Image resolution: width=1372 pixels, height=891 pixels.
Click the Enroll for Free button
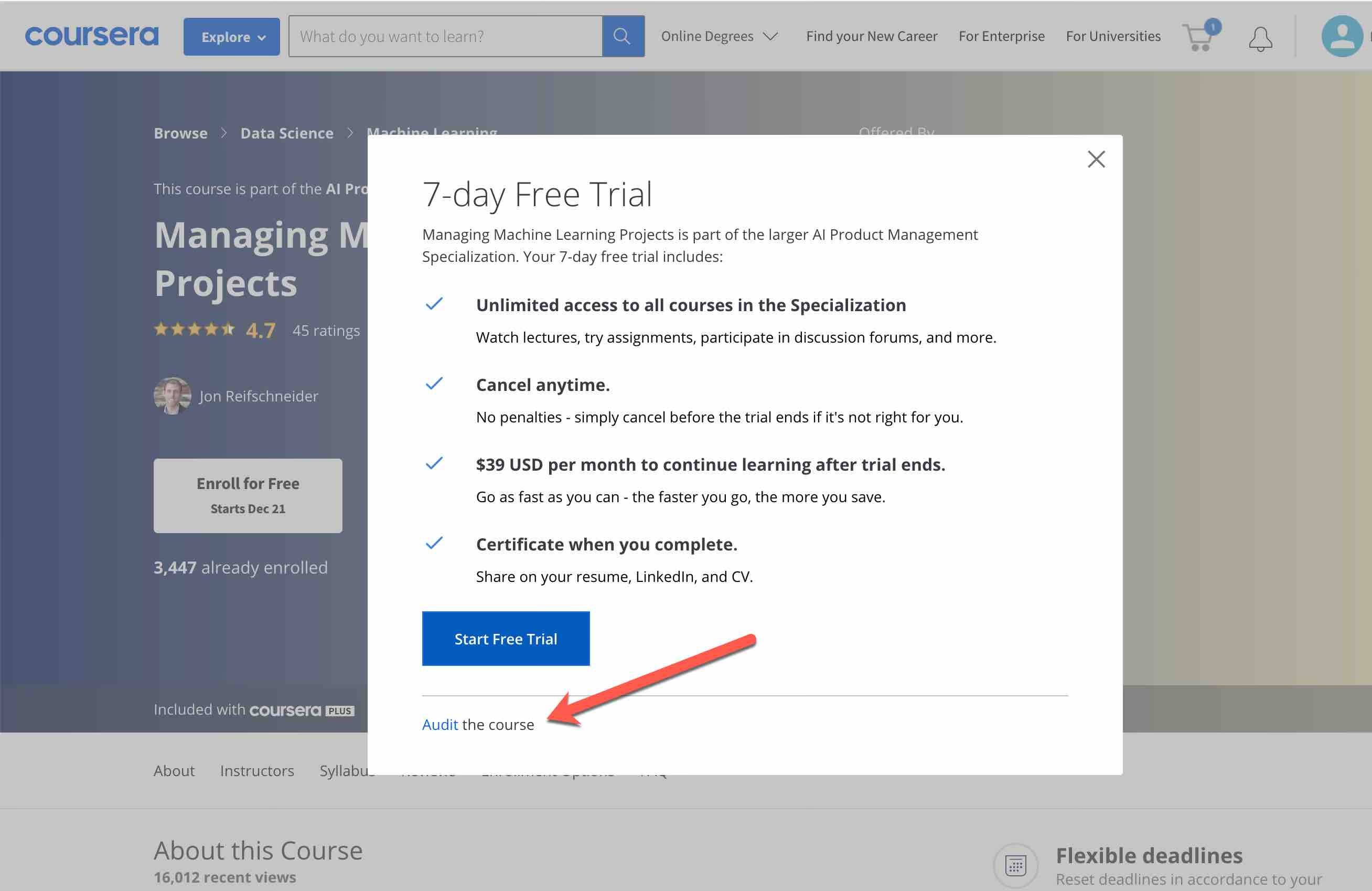pos(248,495)
